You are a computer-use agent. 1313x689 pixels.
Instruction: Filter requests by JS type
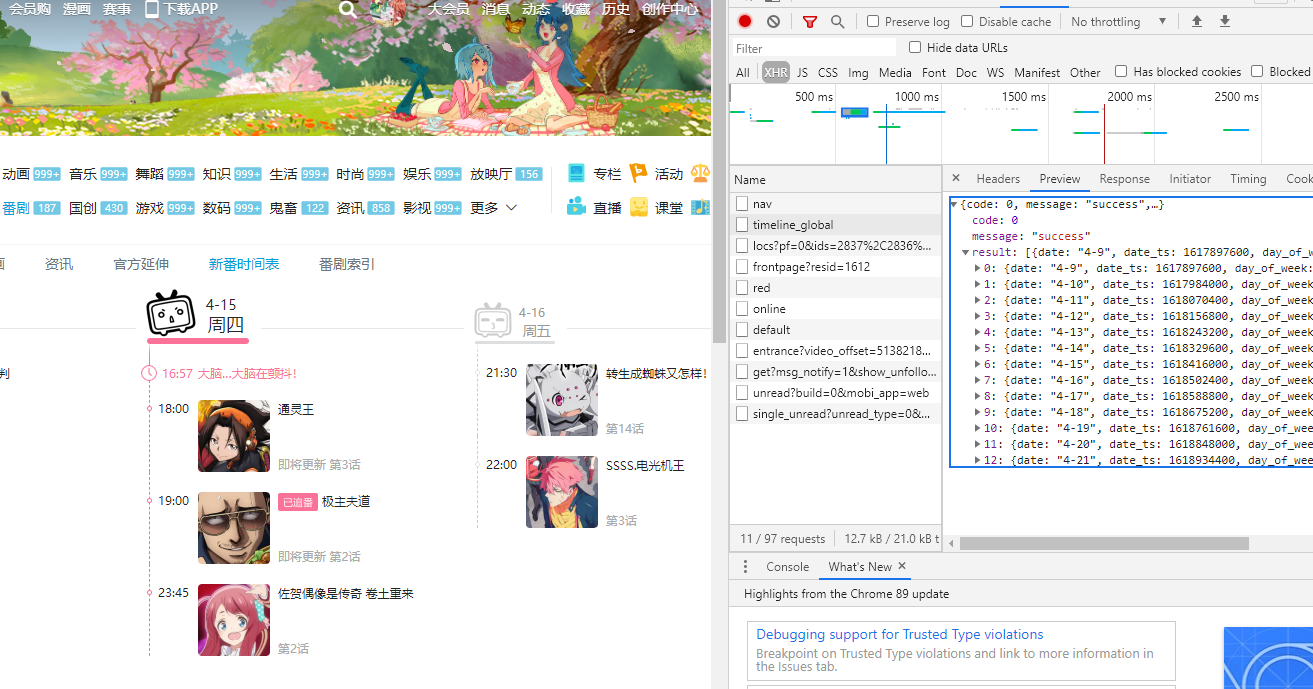pyautogui.click(x=802, y=72)
